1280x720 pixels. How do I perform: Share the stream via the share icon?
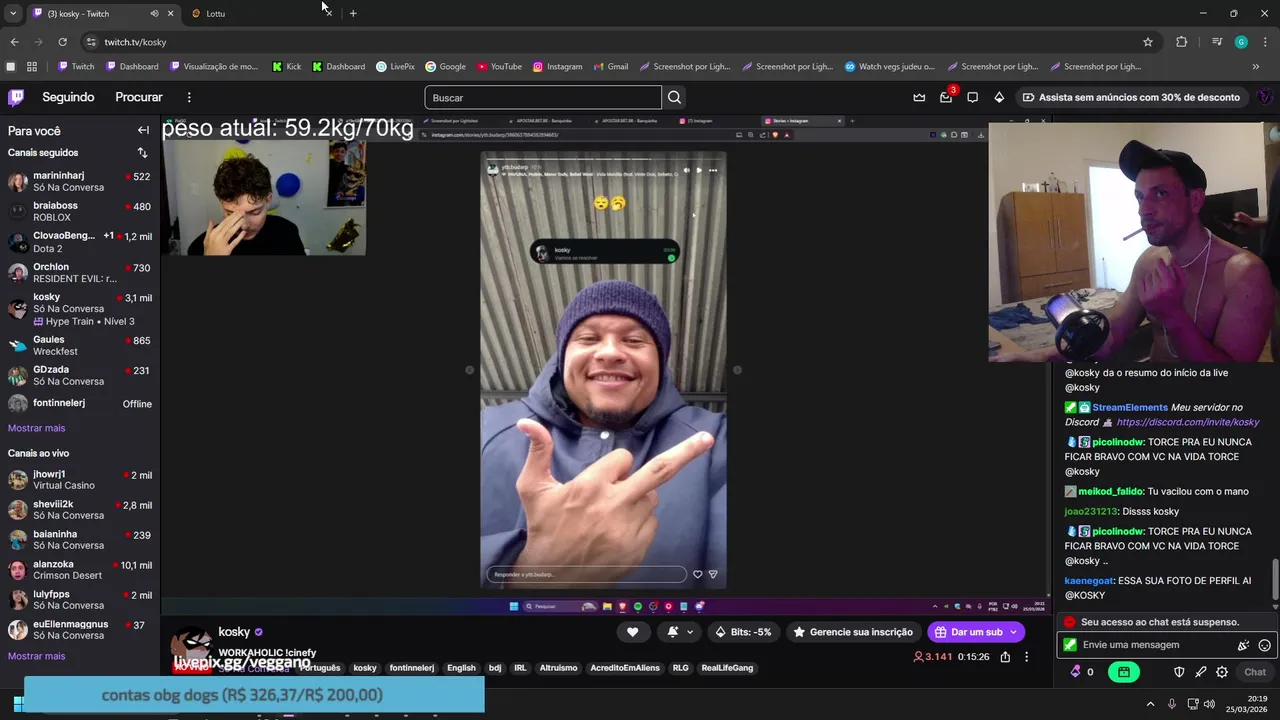pyautogui.click(x=1005, y=657)
